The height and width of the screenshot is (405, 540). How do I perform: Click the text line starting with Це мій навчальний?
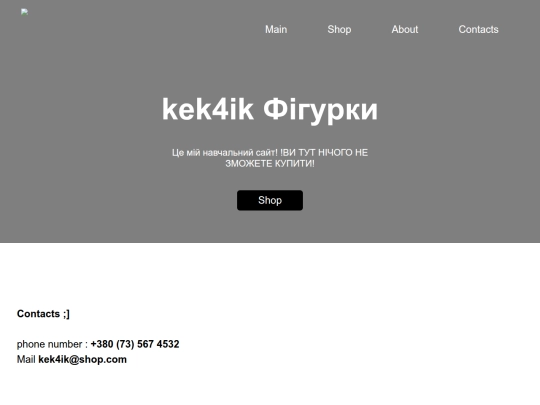click(270, 153)
